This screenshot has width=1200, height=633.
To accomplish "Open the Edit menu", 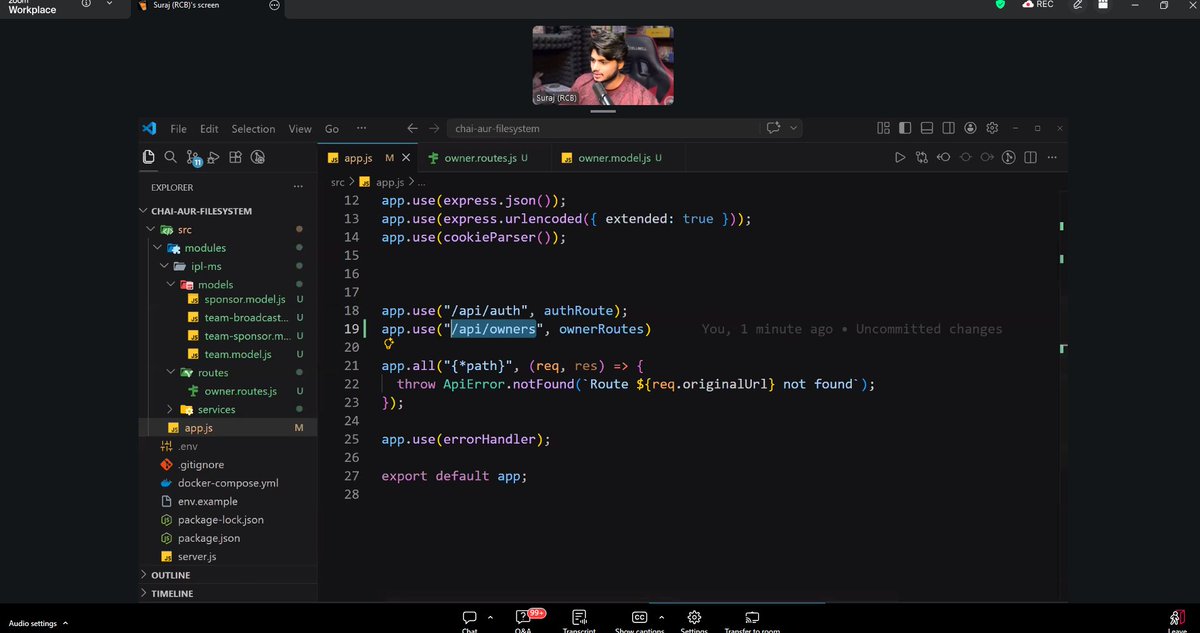I will 209,129.
